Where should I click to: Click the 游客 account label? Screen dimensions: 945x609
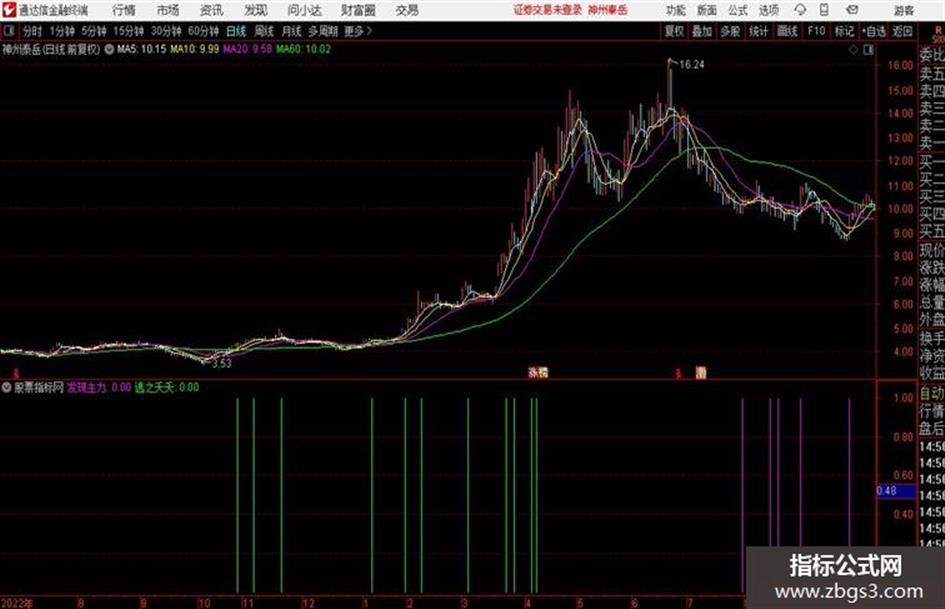pos(904,10)
